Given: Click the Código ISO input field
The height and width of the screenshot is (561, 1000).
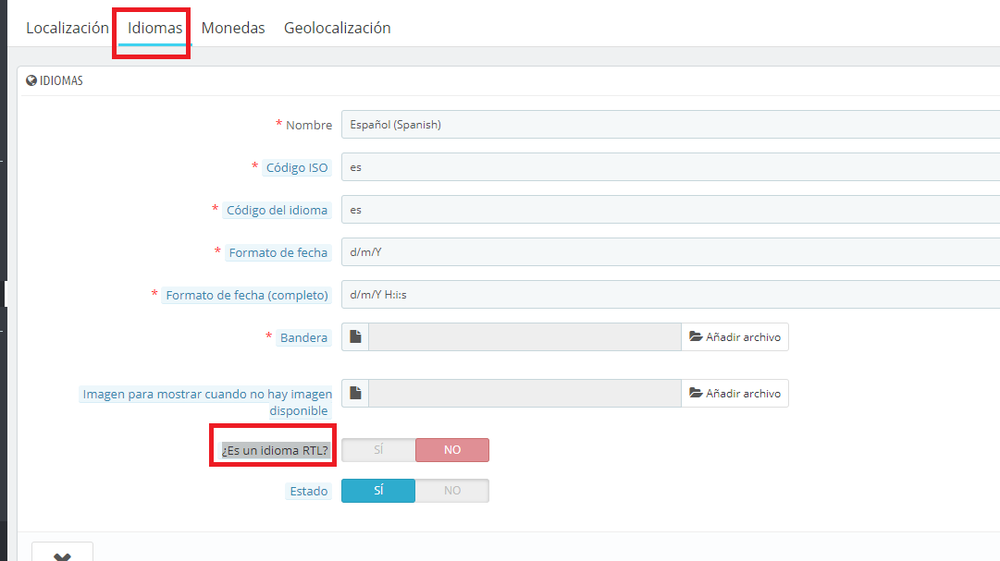Looking at the screenshot, I should tap(668, 167).
